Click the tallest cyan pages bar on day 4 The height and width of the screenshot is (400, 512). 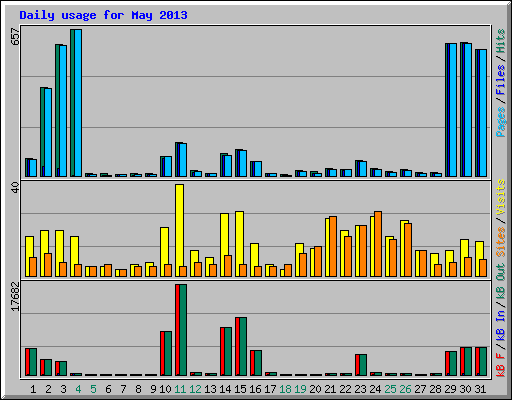click(78, 103)
